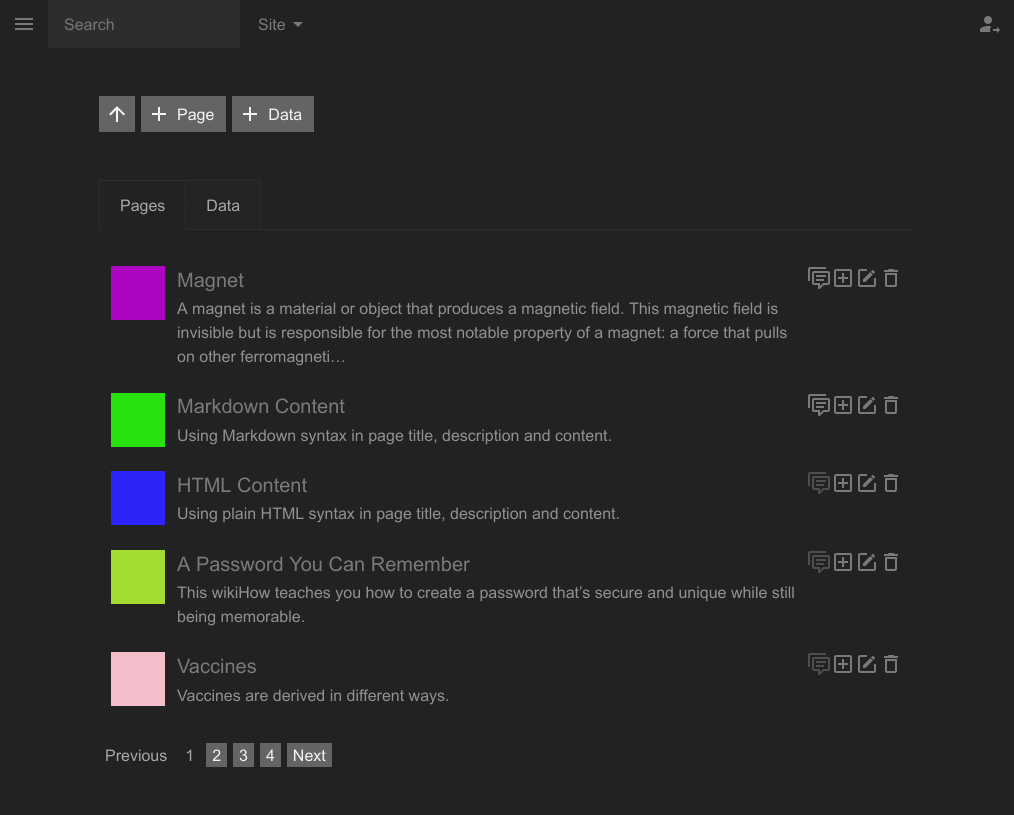The height and width of the screenshot is (815, 1014).
Task: Open the Markdown Content page link
Action: click(260, 406)
